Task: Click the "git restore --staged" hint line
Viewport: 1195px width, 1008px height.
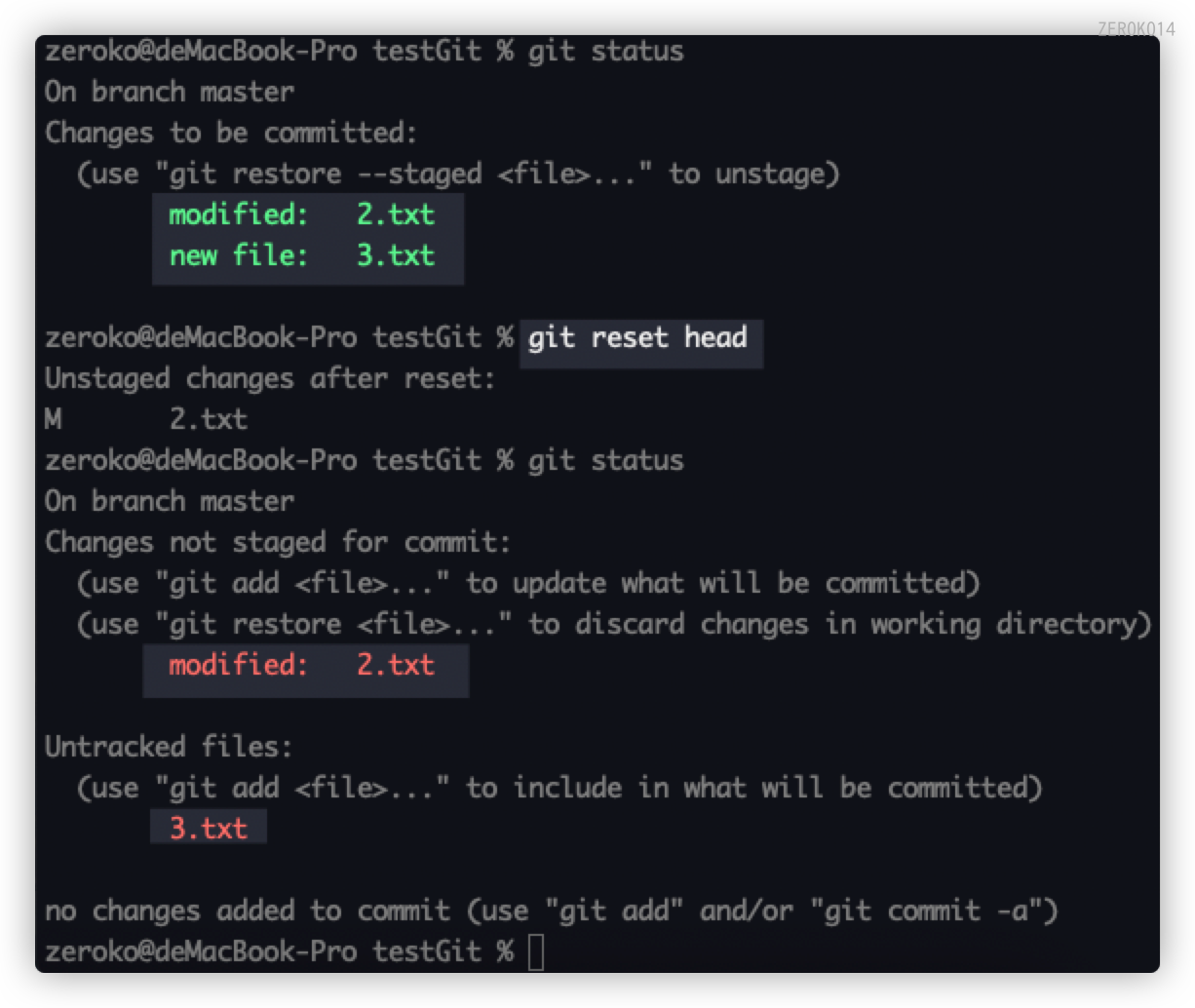Action: tap(458, 174)
